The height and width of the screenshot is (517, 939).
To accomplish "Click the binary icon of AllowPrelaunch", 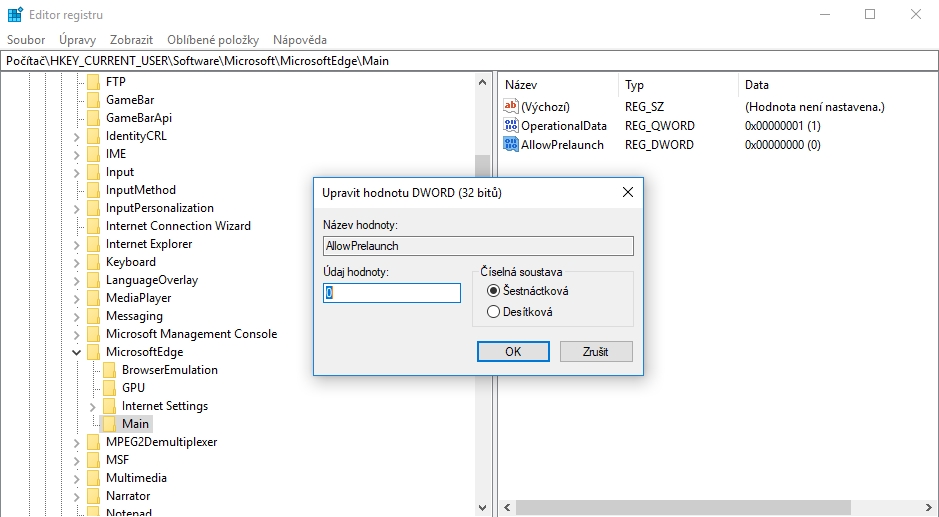I will pos(511,144).
